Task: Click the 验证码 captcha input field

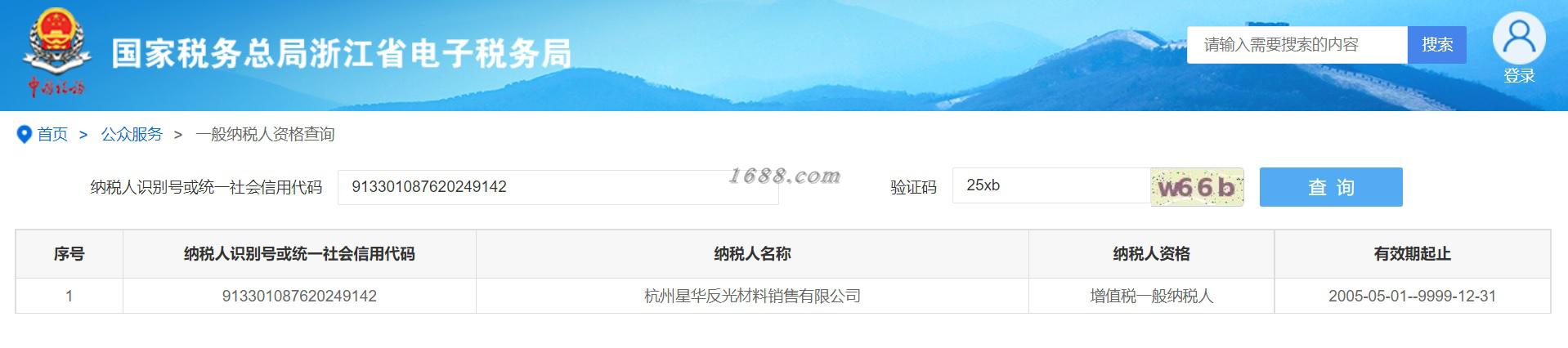Action: [1051, 185]
